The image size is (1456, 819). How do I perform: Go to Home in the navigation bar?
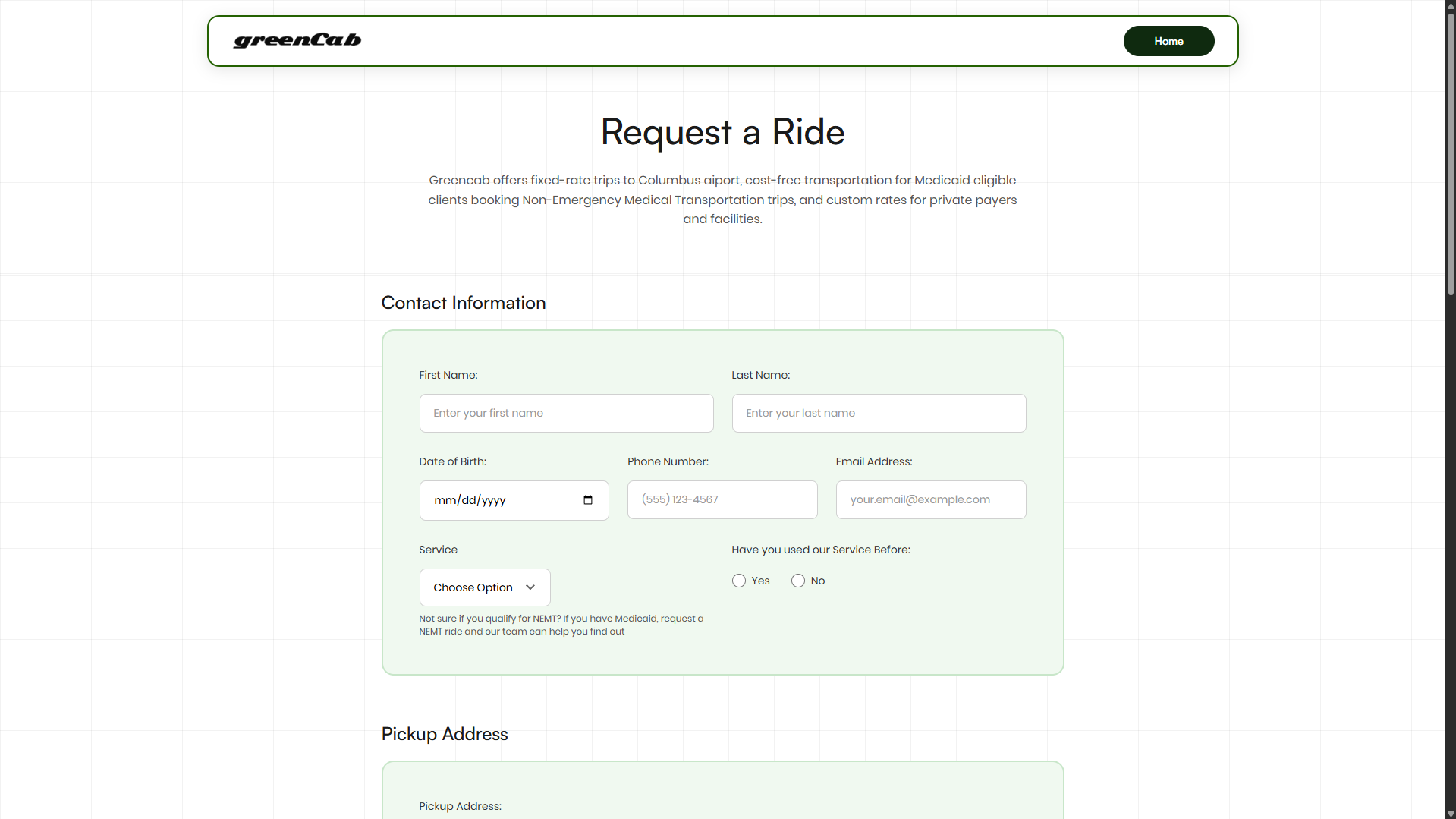(x=1168, y=41)
